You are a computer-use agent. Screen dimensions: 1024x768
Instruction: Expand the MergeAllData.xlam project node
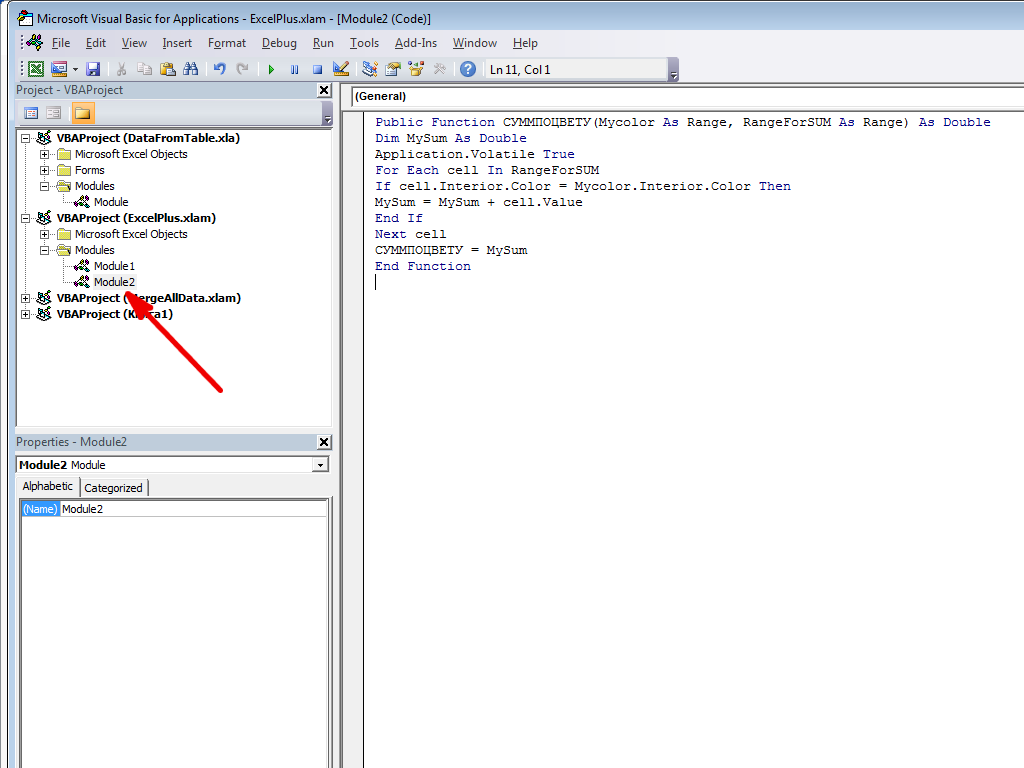(x=25, y=298)
